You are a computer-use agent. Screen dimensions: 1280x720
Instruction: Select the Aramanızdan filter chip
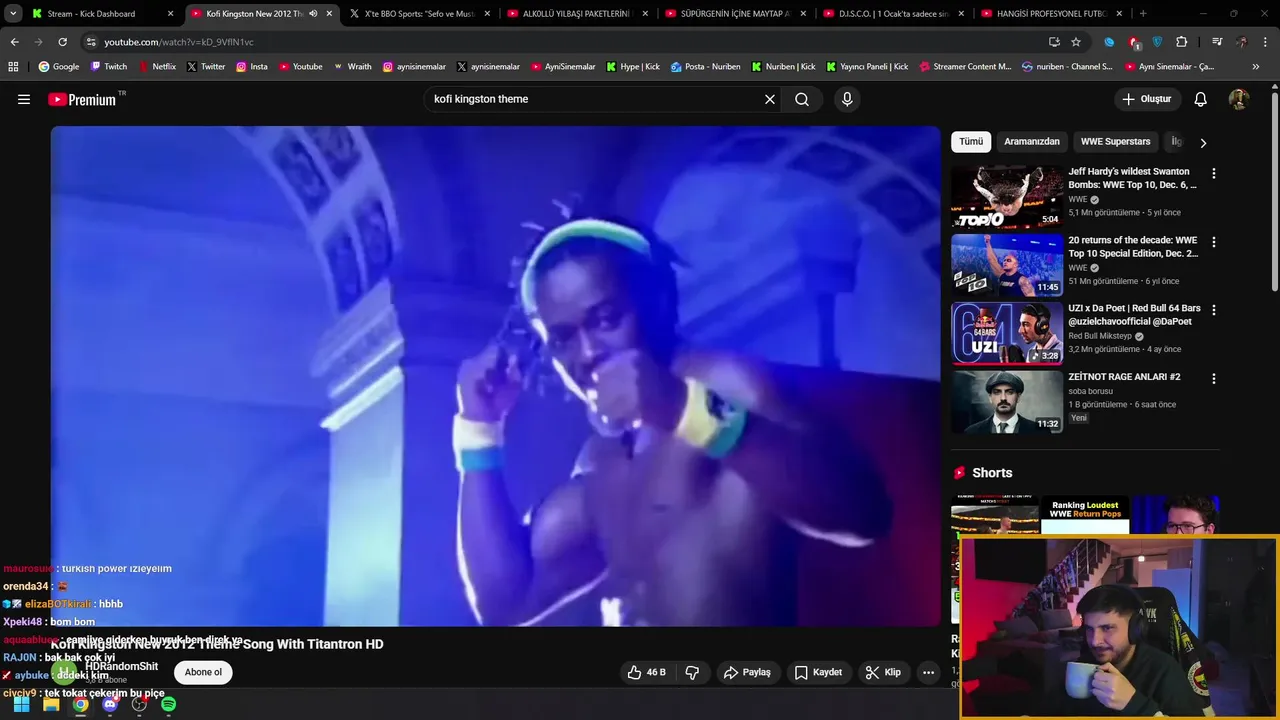(x=1031, y=142)
